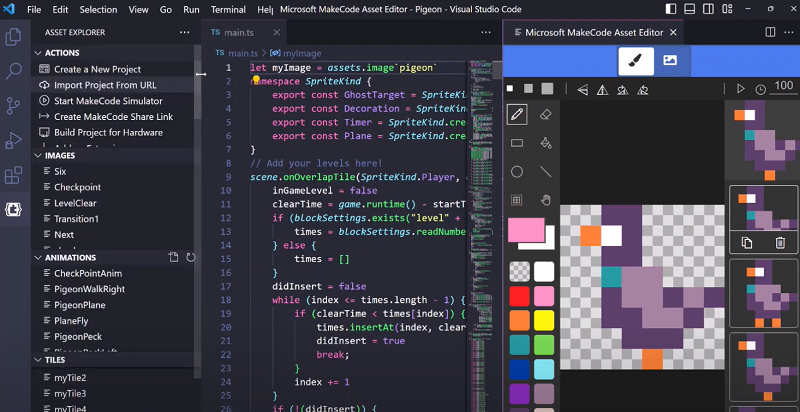Toggle the secondary side bar layout
The height and width of the screenshot is (412, 800).
click(708, 9)
